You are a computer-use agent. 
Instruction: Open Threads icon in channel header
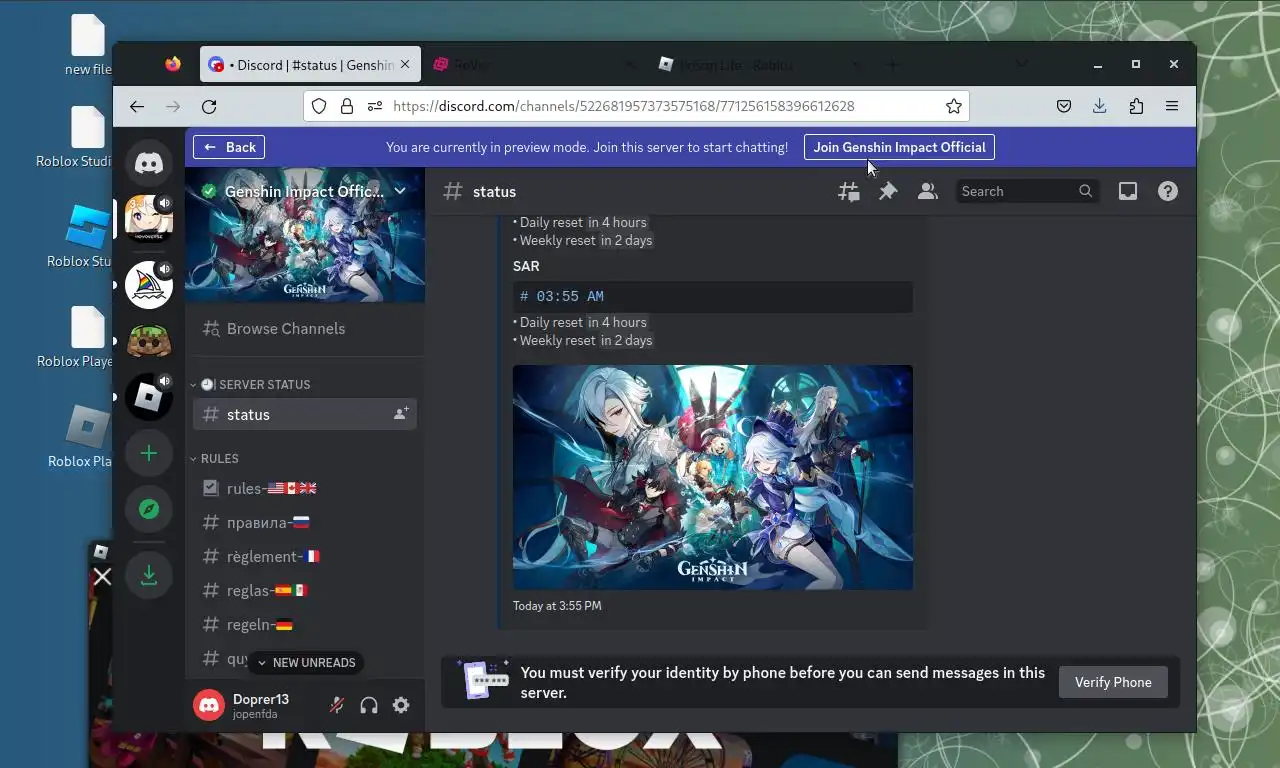(848, 191)
